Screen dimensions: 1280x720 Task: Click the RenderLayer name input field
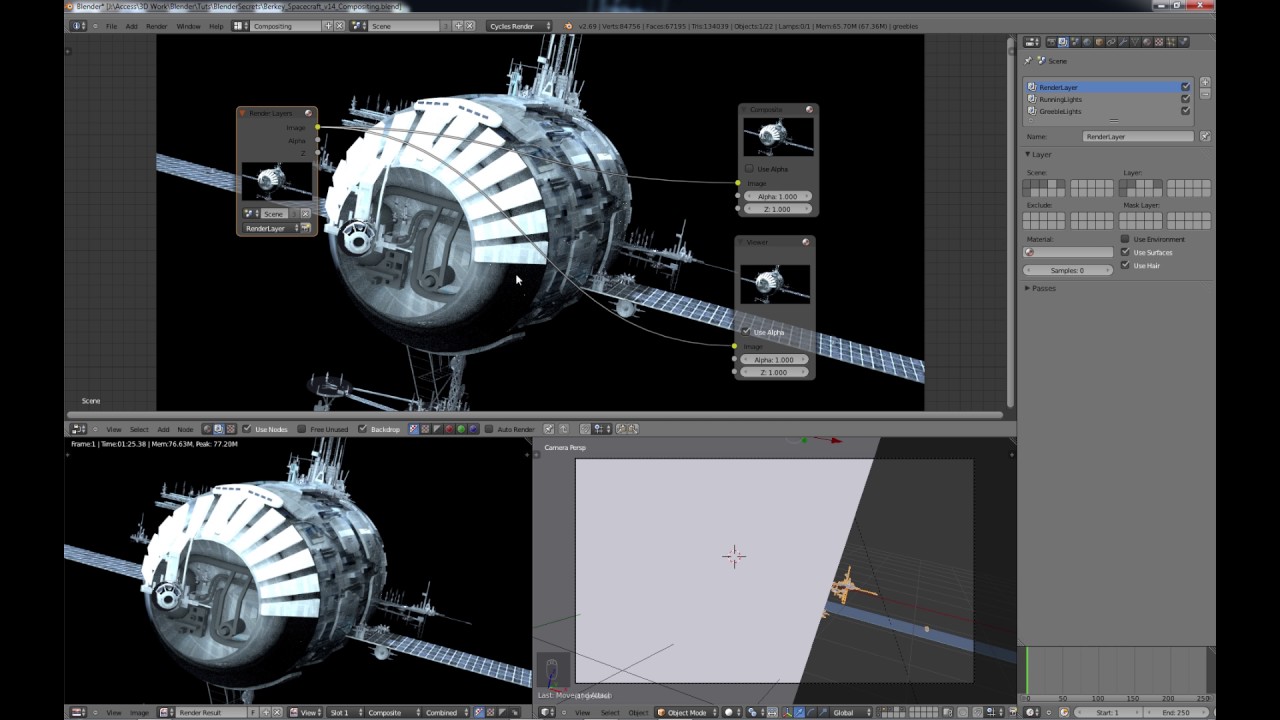(1139, 136)
